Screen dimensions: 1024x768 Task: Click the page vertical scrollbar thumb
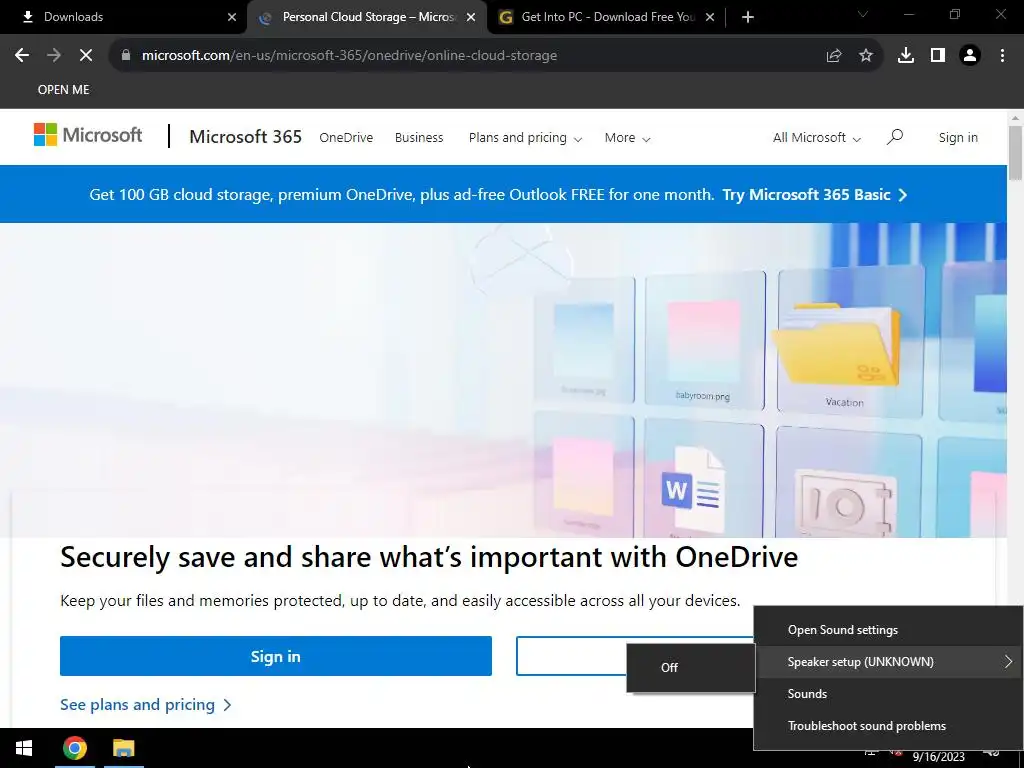[x=1015, y=153]
